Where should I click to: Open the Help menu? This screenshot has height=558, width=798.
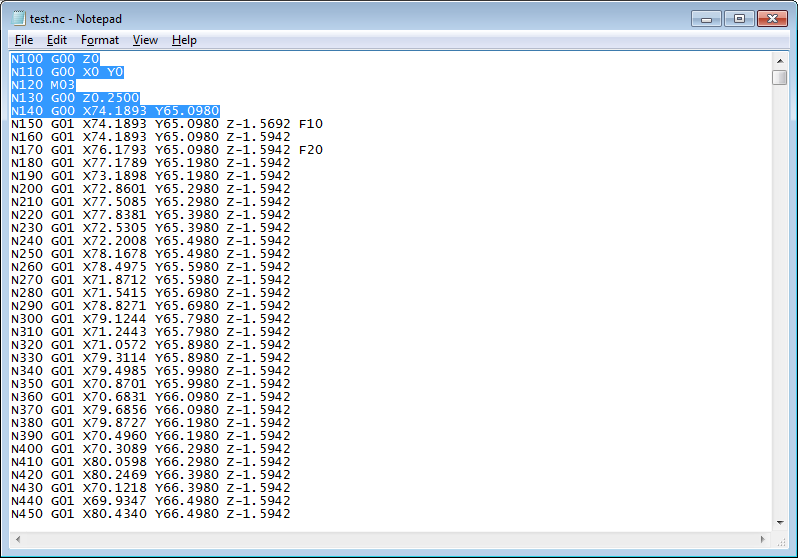click(x=184, y=40)
